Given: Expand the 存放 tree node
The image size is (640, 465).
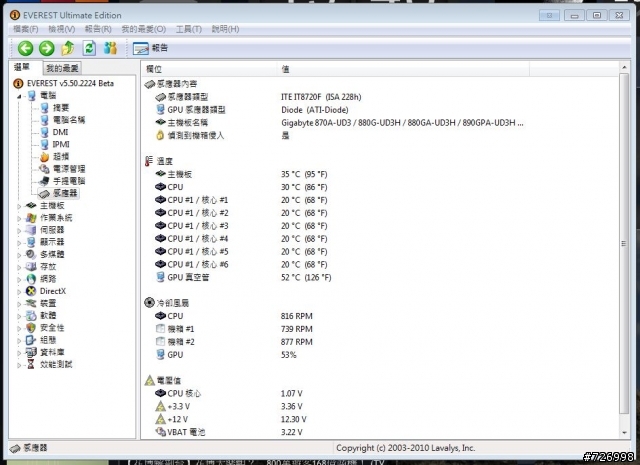Looking at the screenshot, I should [x=19, y=267].
